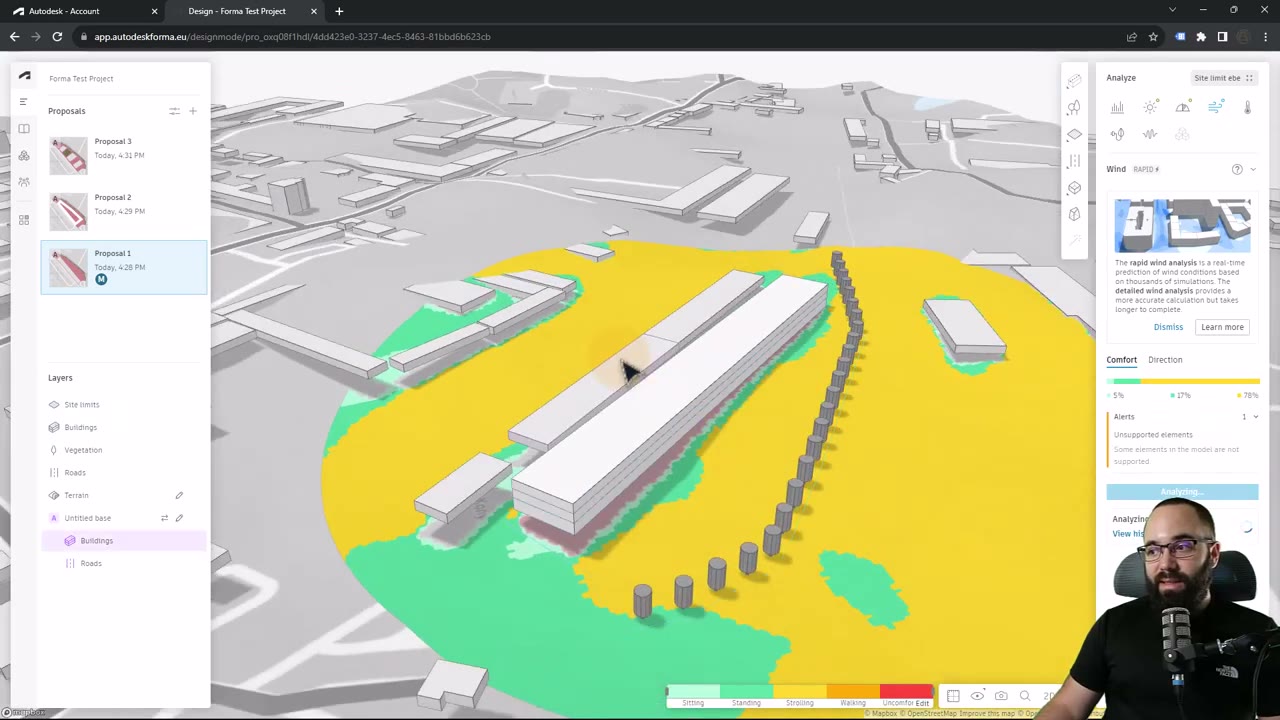Select the vegetation tree tool icon
The image size is (1280, 720).
(1074, 107)
